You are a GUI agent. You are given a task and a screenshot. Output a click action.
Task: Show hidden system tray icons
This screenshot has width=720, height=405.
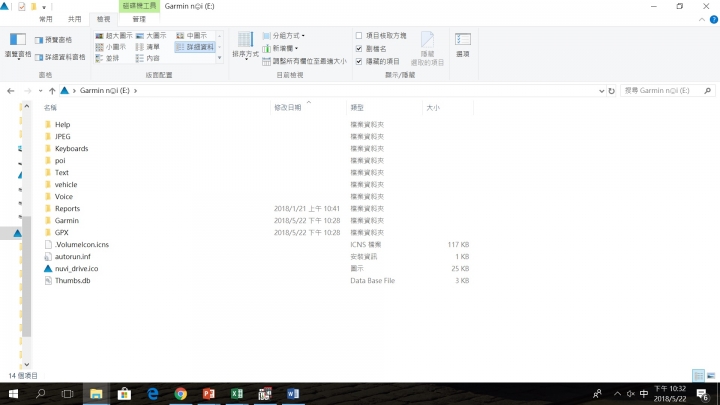(617, 394)
